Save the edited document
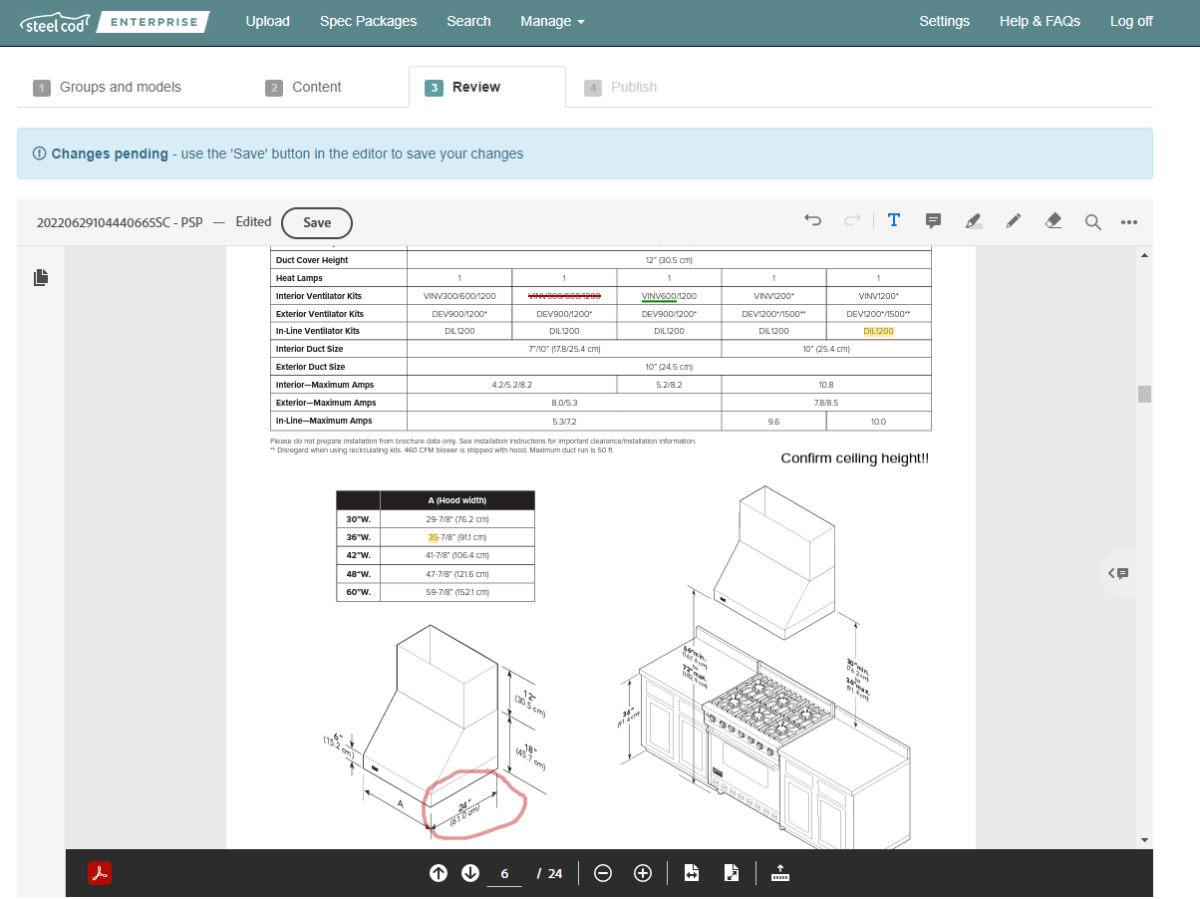1200x899 pixels. [317, 222]
